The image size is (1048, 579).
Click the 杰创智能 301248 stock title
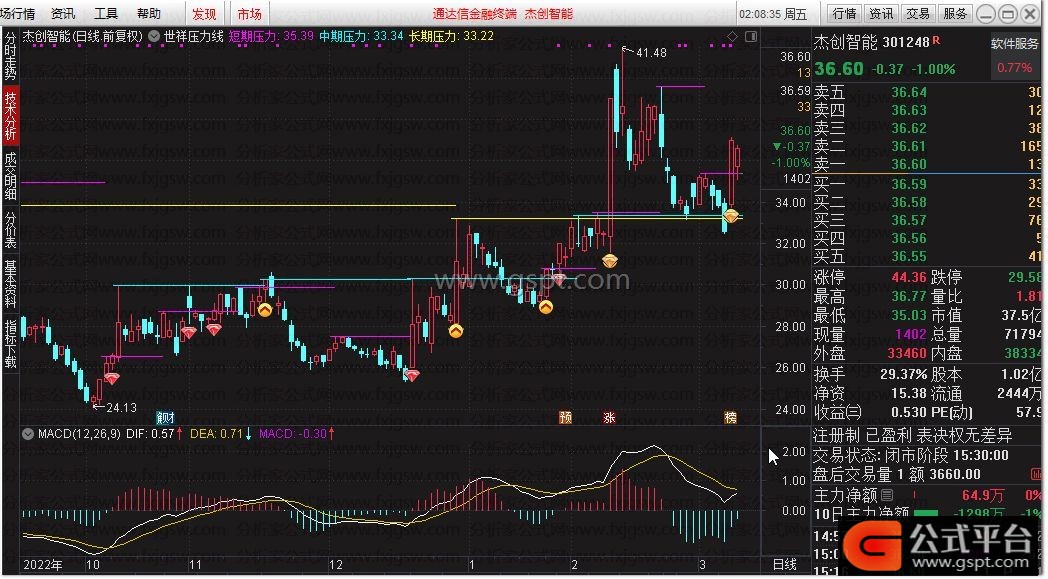872,43
